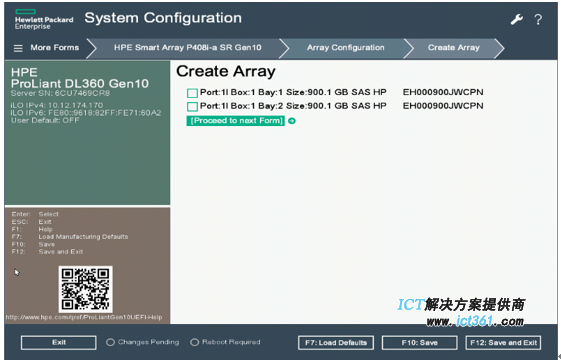Click the iLO IPv6 address text

click(86, 113)
